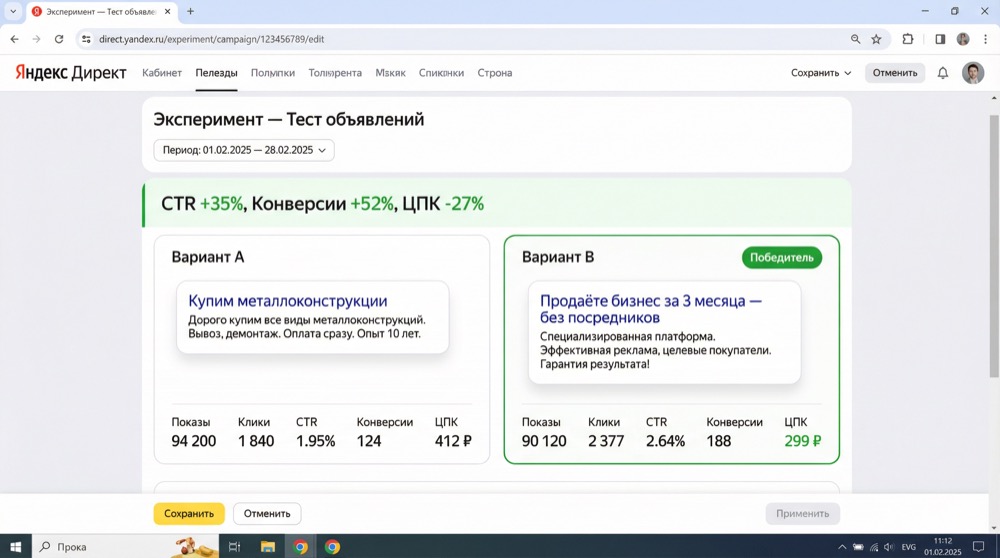Click the Клики value 1 840
This screenshot has height=558, width=1000.
click(x=256, y=441)
